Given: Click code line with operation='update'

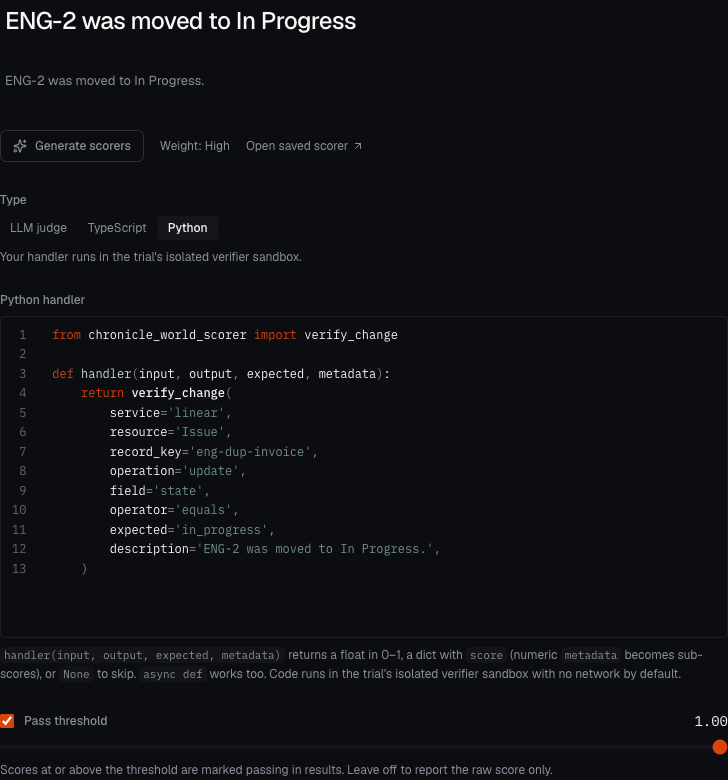Looking at the screenshot, I should tap(178, 471).
